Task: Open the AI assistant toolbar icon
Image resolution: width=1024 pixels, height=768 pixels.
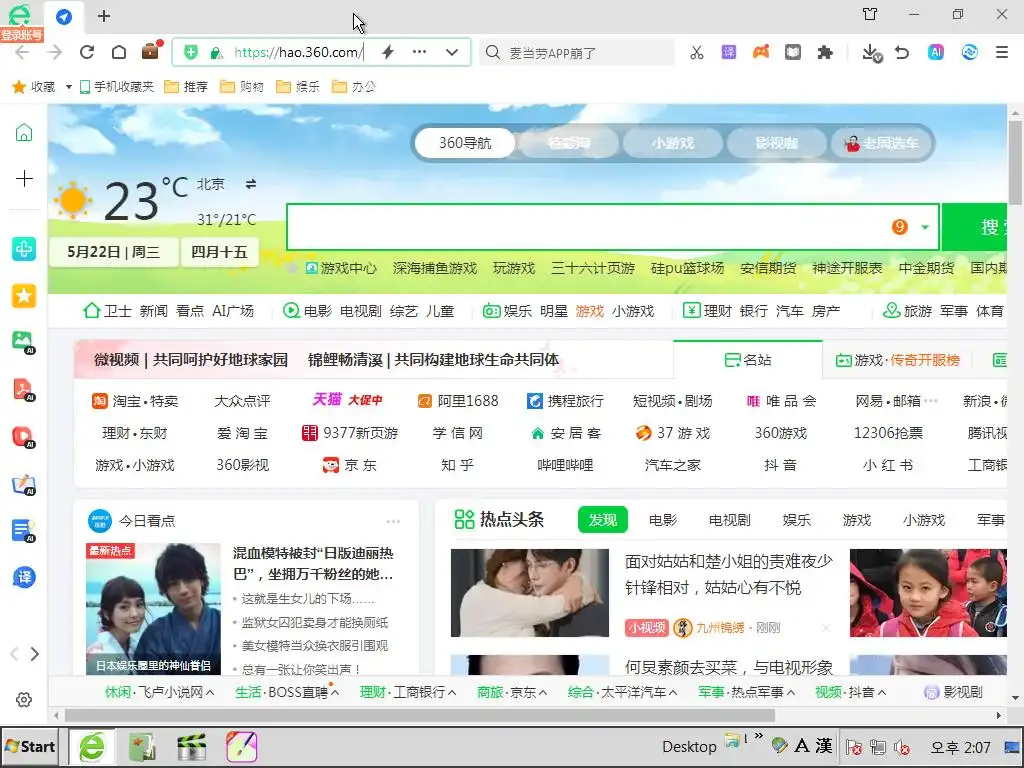Action: [x=936, y=52]
